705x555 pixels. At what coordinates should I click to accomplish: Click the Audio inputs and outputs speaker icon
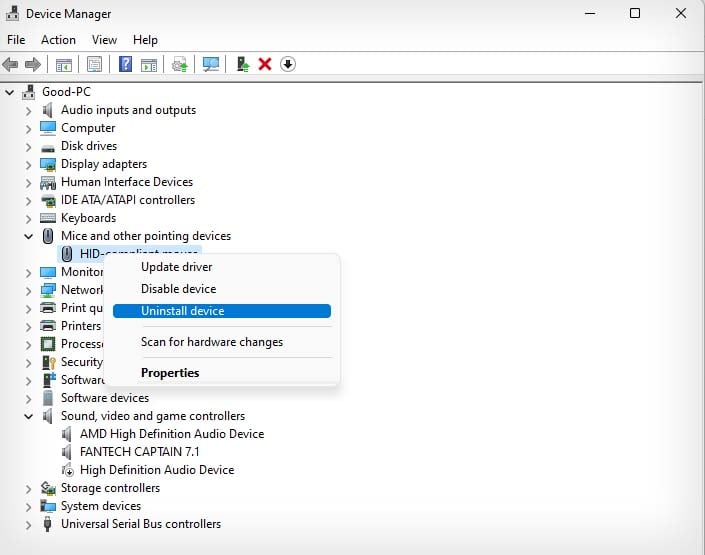(x=48, y=110)
